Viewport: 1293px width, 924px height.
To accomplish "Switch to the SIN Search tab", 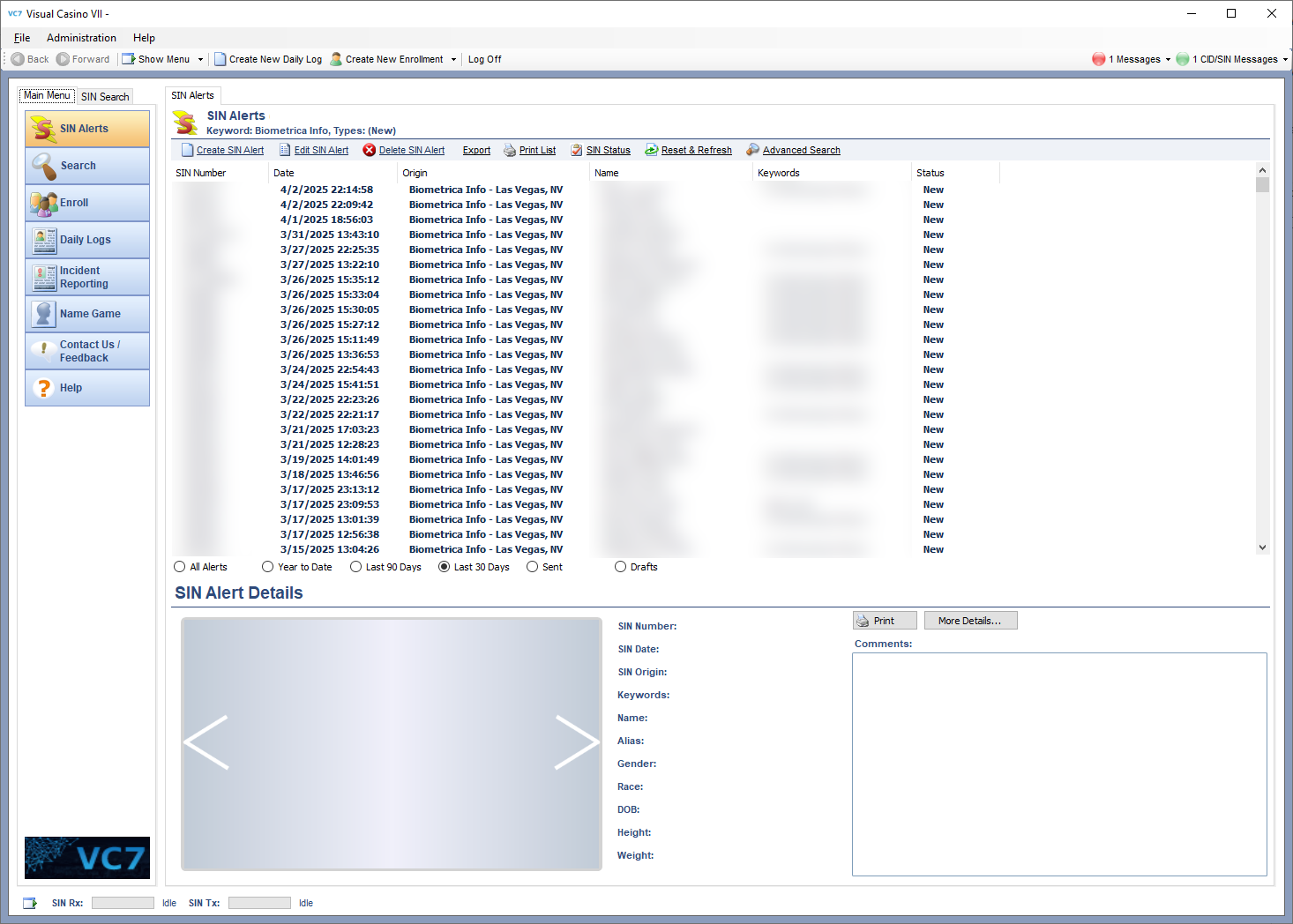I will point(104,95).
